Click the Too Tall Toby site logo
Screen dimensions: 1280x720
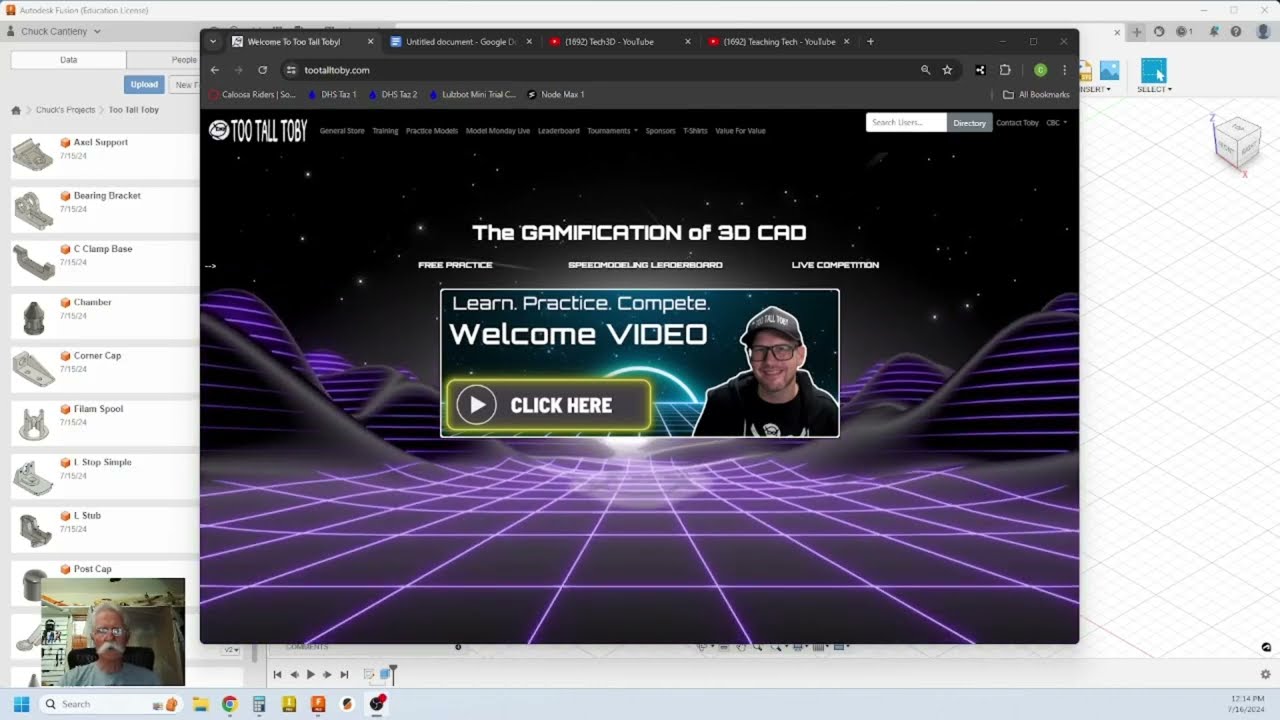(x=258, y=131)
